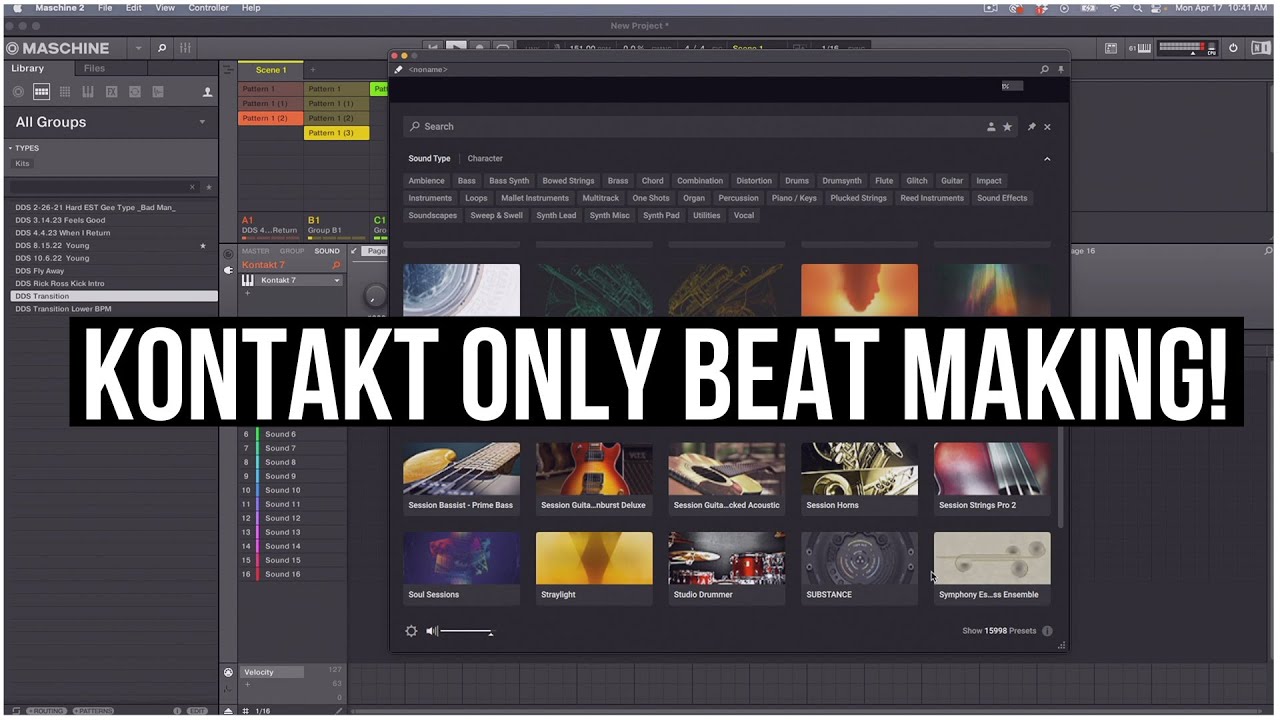
Task: Open the Kontakt 7 plug-in quick browse magnifier
Action: tap(336, 265)
